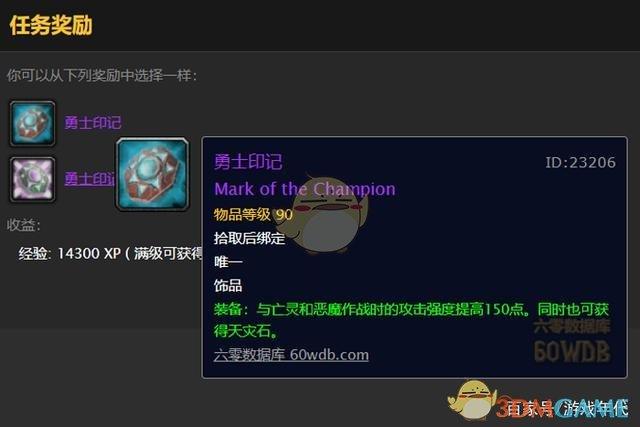Click the purple Mark of the Champion reward icon

pyautogui.click(x=32, y=180)
